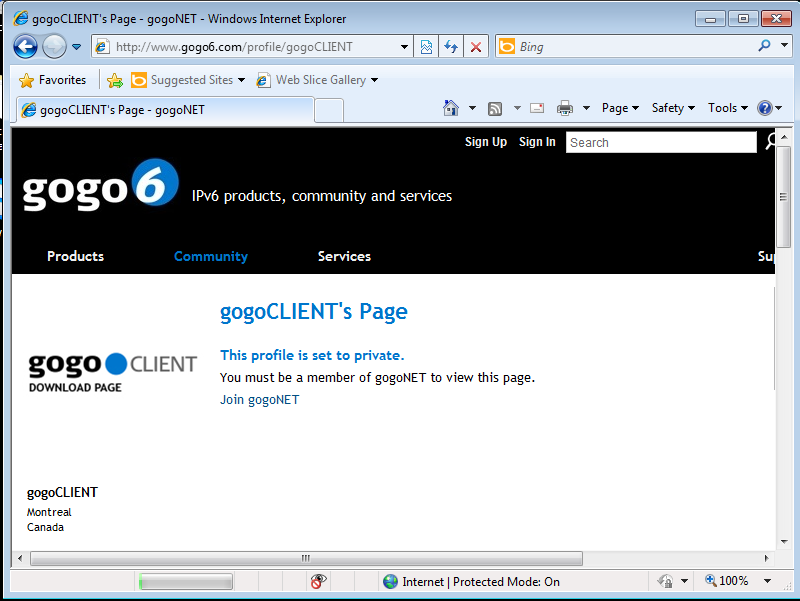Viewport: 800px width, 601px height.
Task: Expand the Home button dropdown arrow
Action: 472,108
